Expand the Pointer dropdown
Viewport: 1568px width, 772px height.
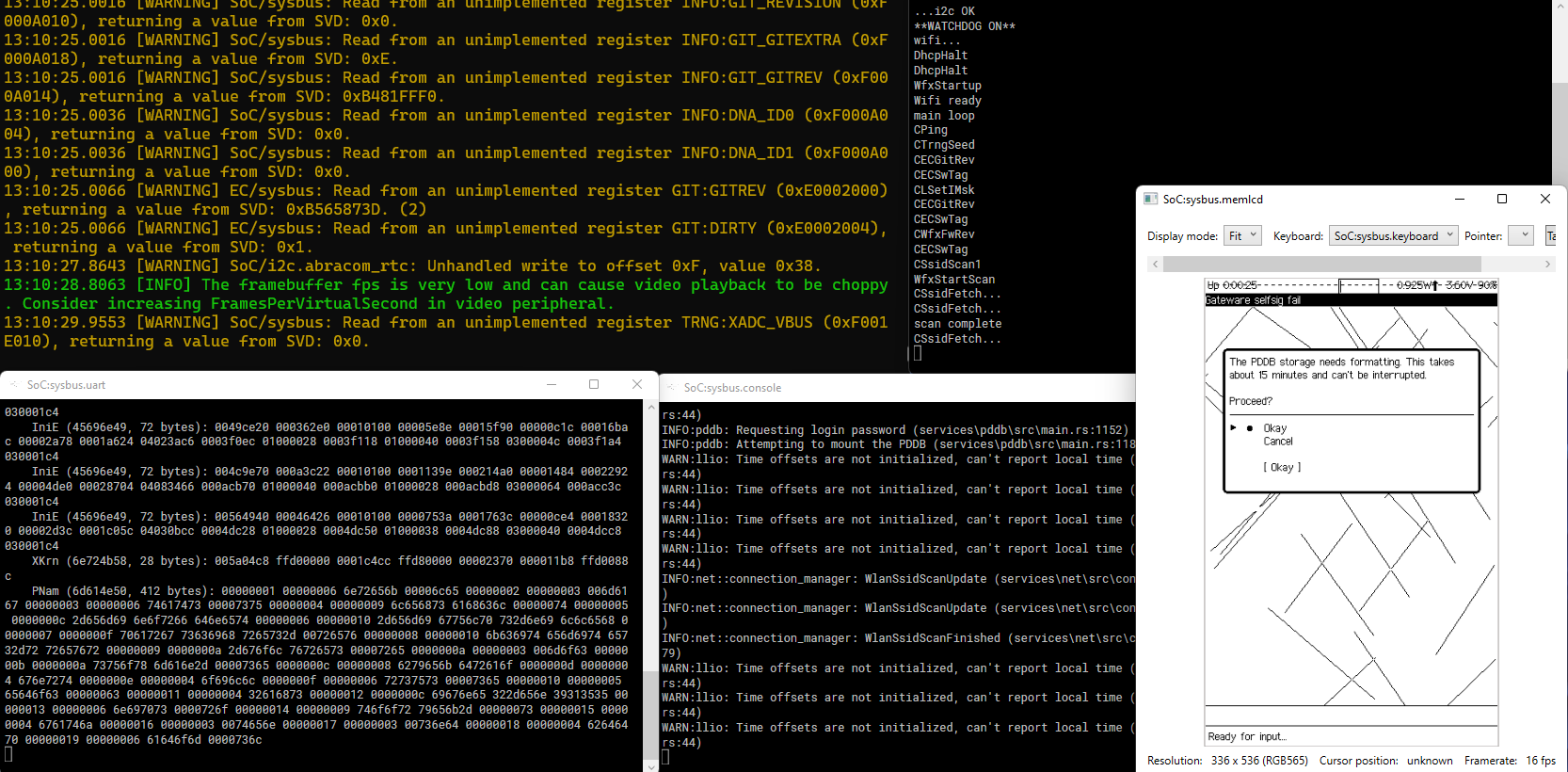(x=1520, y=235)
